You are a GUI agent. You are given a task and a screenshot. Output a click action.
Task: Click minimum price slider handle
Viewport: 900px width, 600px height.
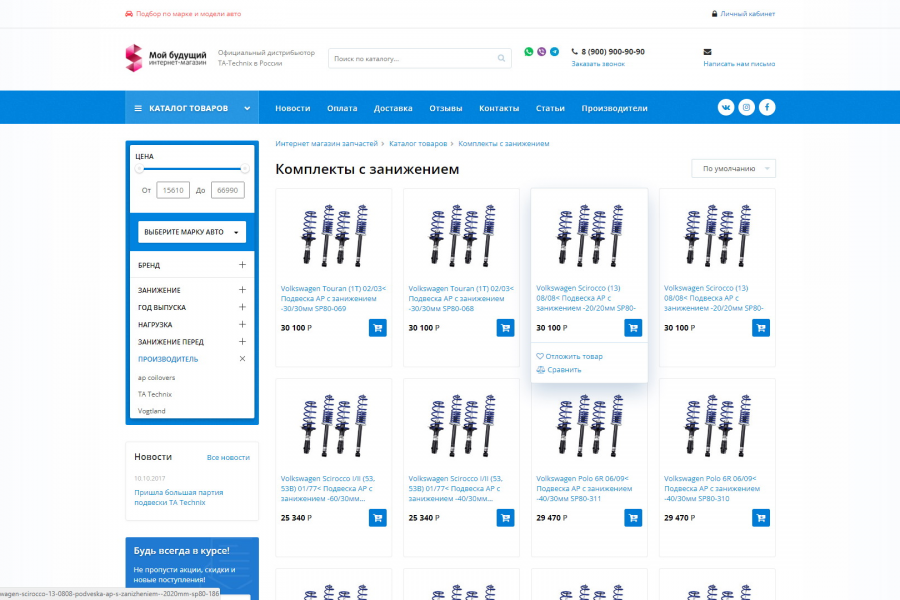coord(139,169)
